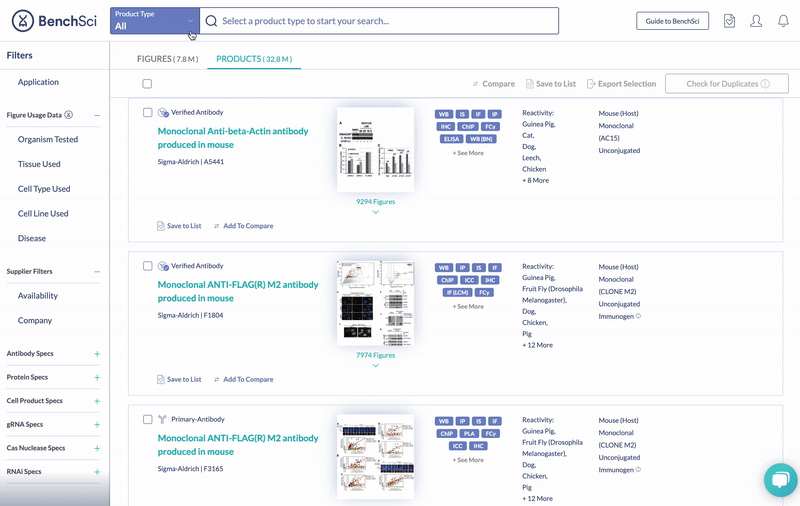Image resolution: width=800 pixels, height=506 pixels.
Task: Expand the RNAi Specs filter
Action: [97, 472]
